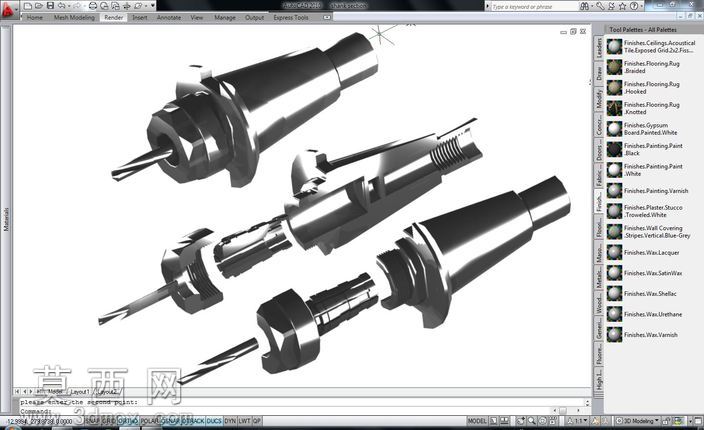Toggle DUCS in status bar
Screen dimensions: 704x430
click(214, 421)
